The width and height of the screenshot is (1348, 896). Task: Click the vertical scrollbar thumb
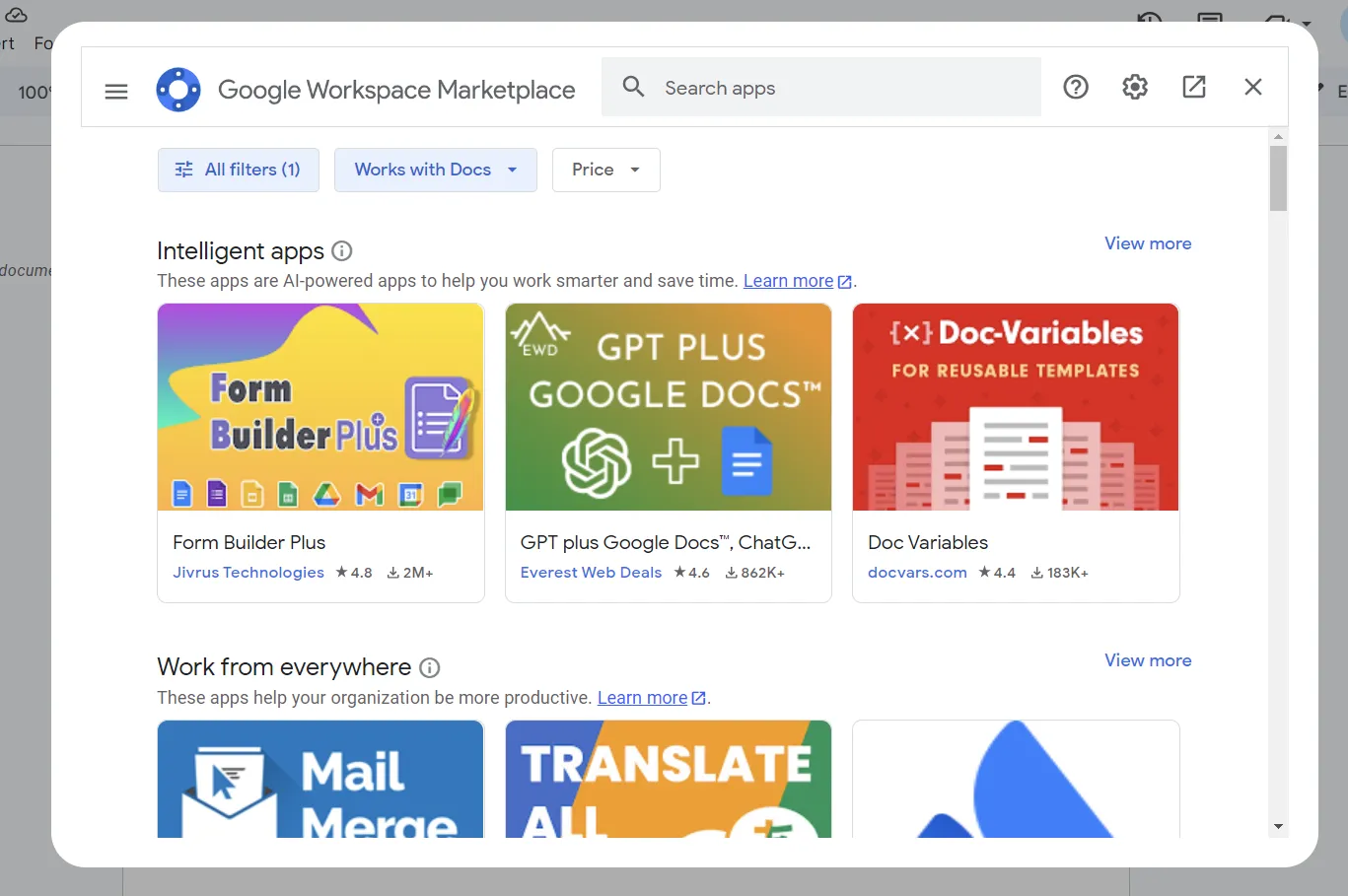1278,178
